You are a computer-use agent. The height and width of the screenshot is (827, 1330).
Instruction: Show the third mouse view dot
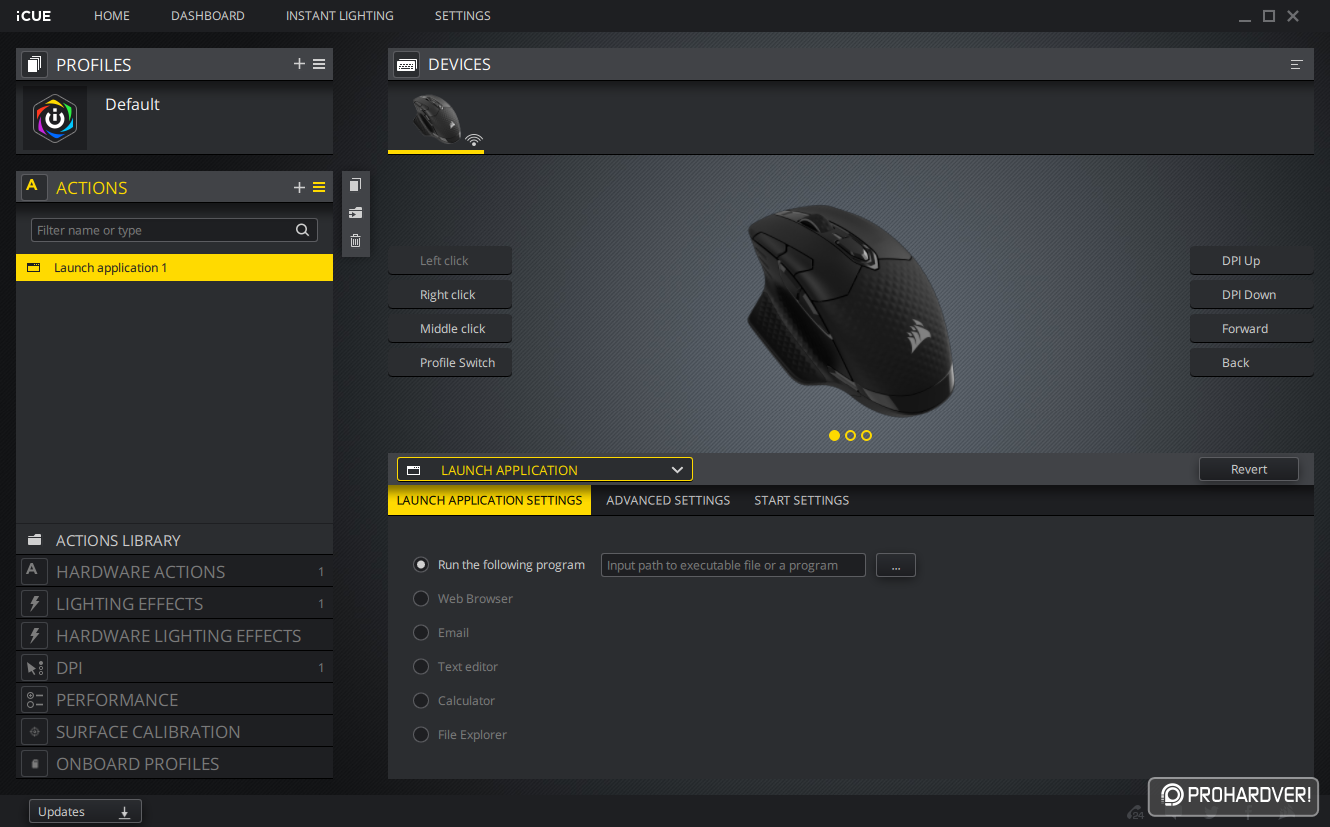pos(866,435)
